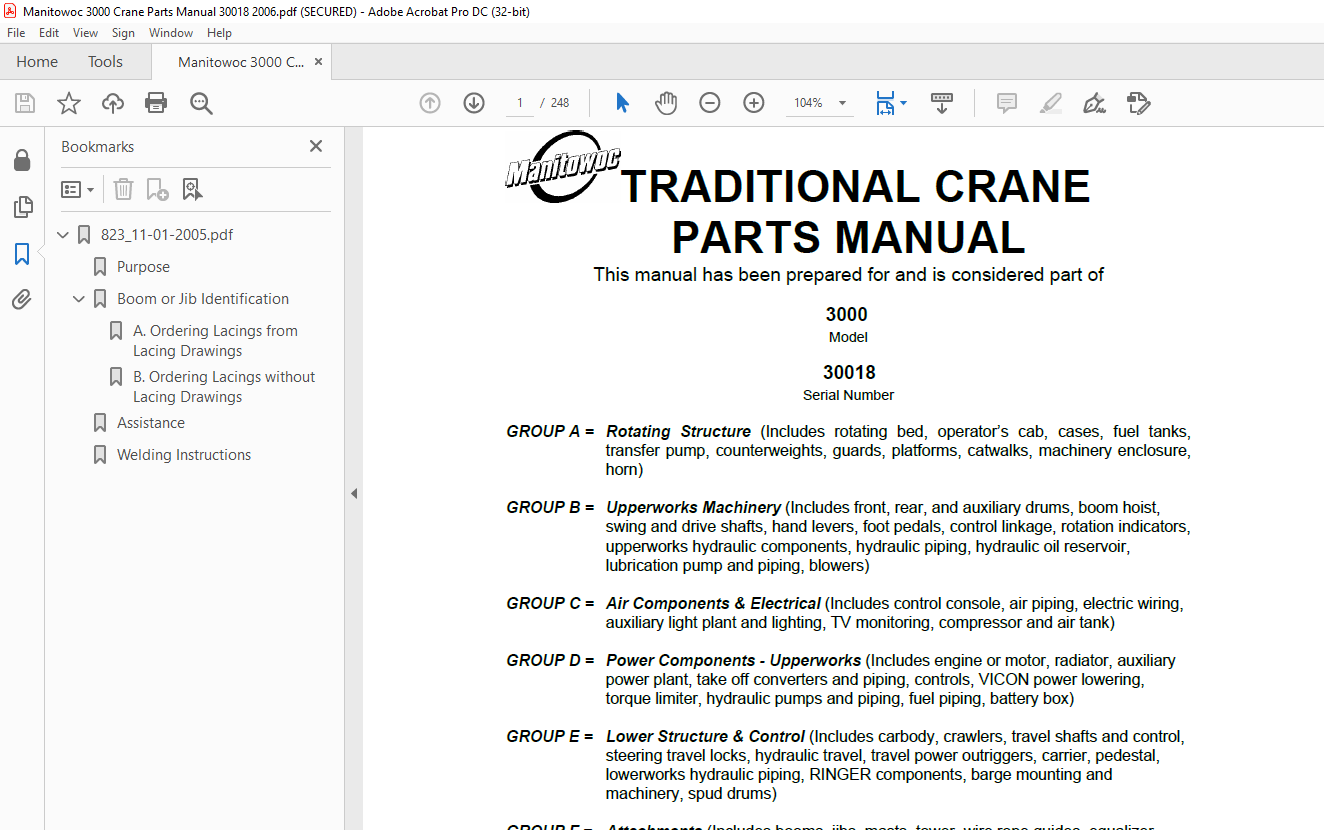Open the sign document pen tool
This screenshot has height=830, width=1324.
click(x=1094, y=103)
